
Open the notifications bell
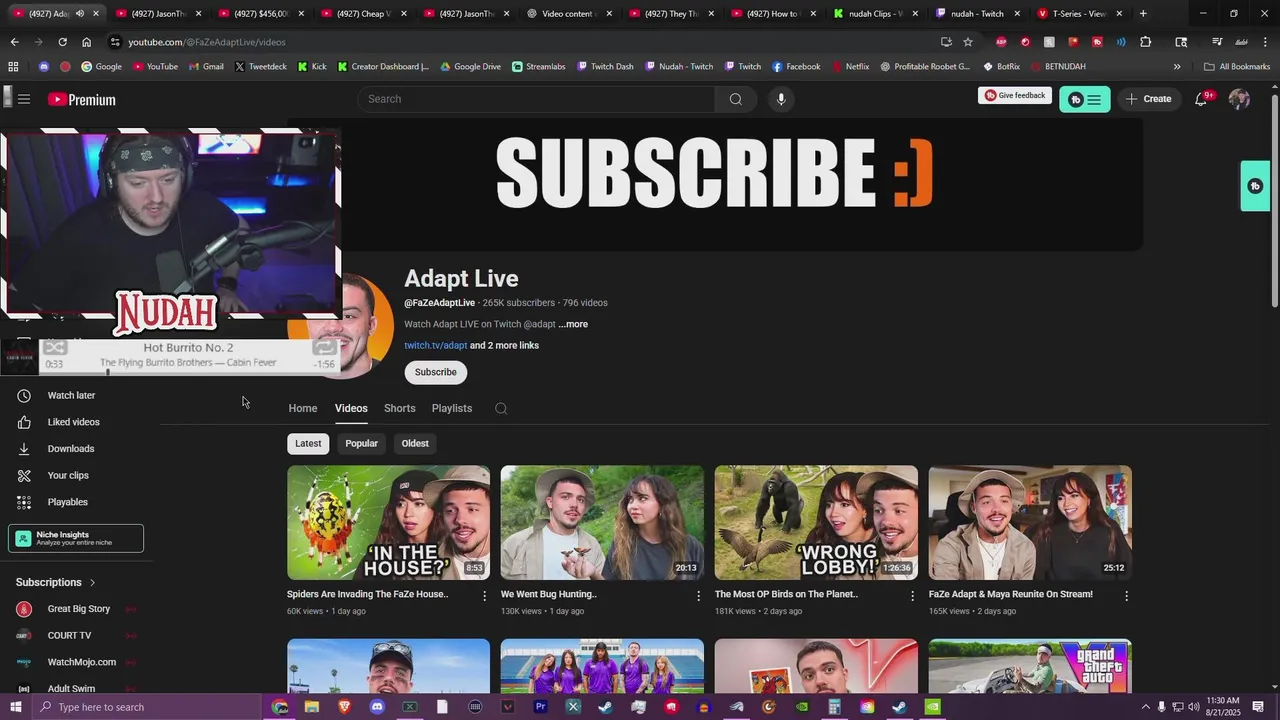click(x=1201, y=99)
